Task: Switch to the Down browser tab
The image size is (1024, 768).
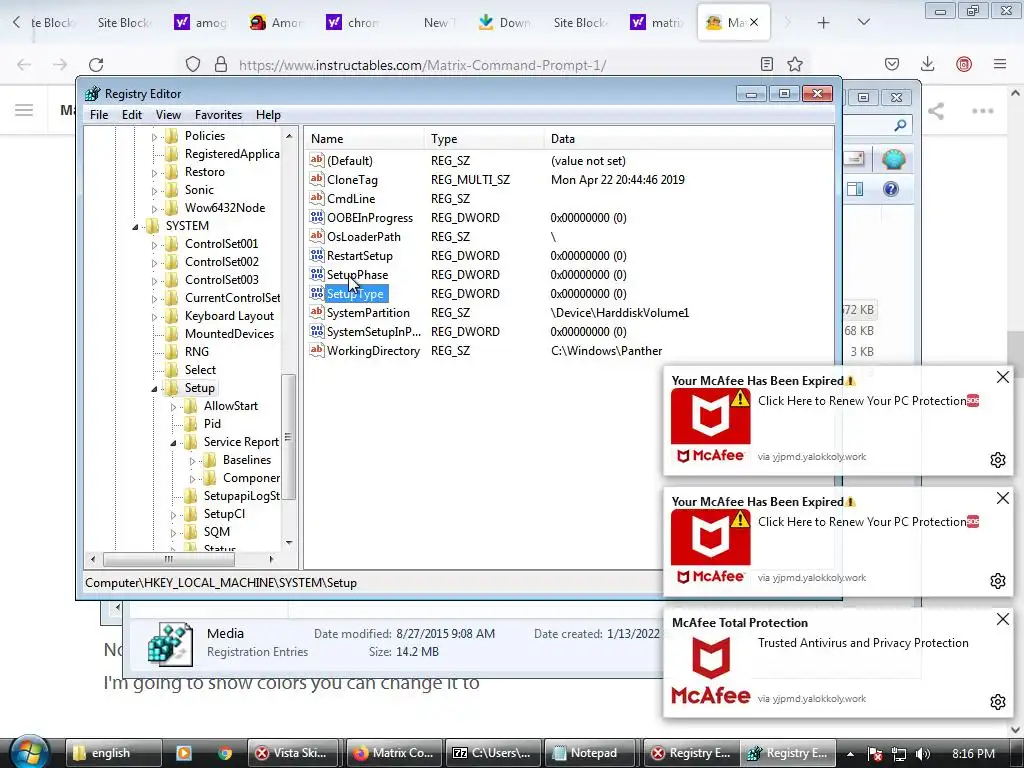Action: pos(505,23)
